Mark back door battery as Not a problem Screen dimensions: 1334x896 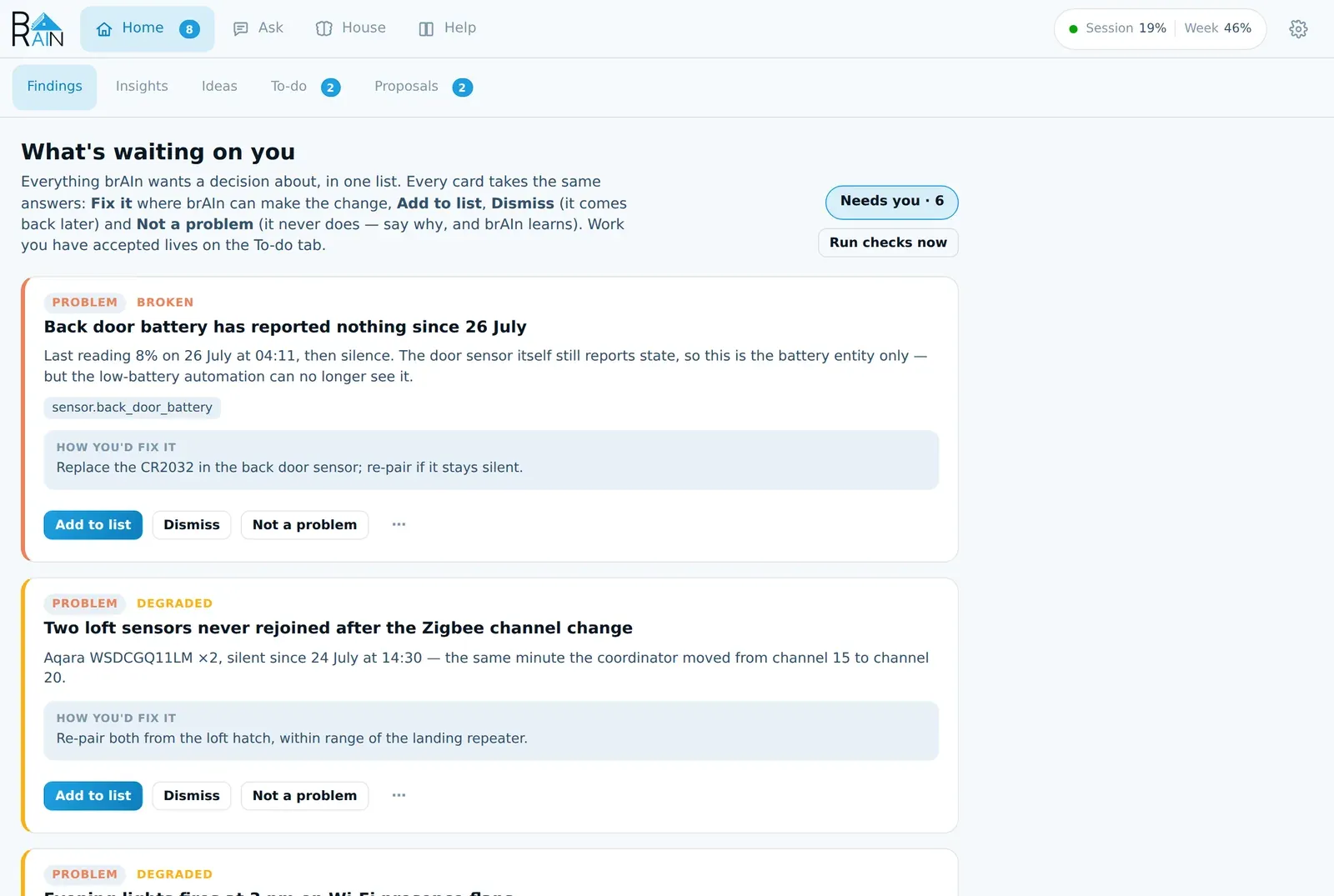tap(304, 525)
